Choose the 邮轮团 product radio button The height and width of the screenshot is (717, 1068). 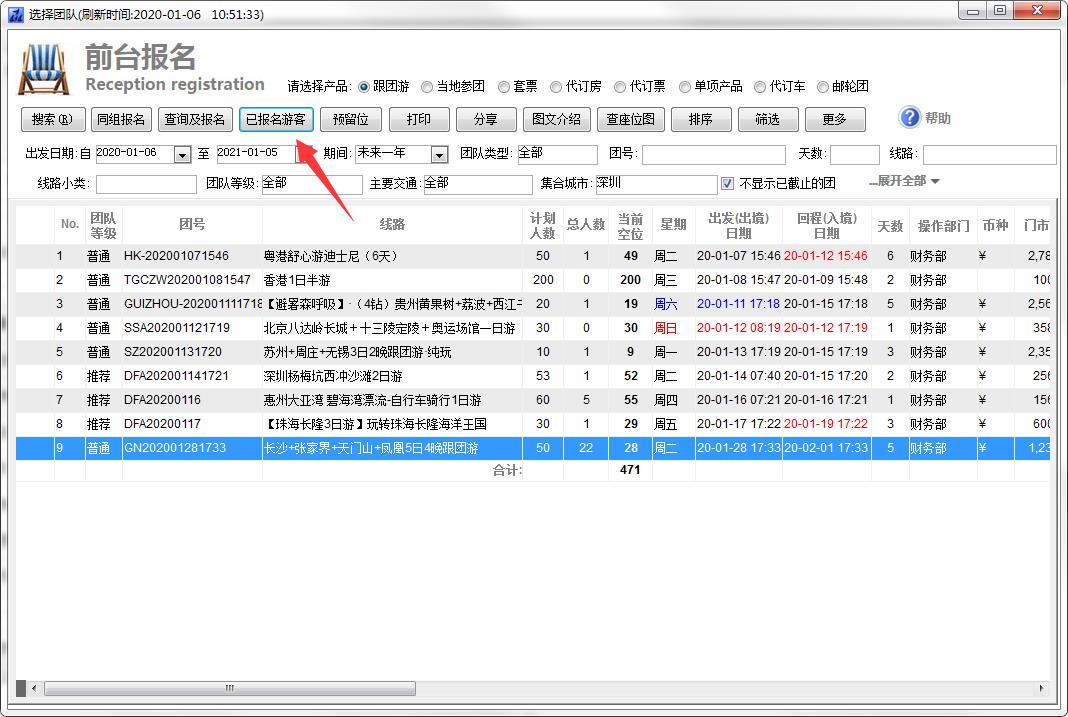click(823, 87)
